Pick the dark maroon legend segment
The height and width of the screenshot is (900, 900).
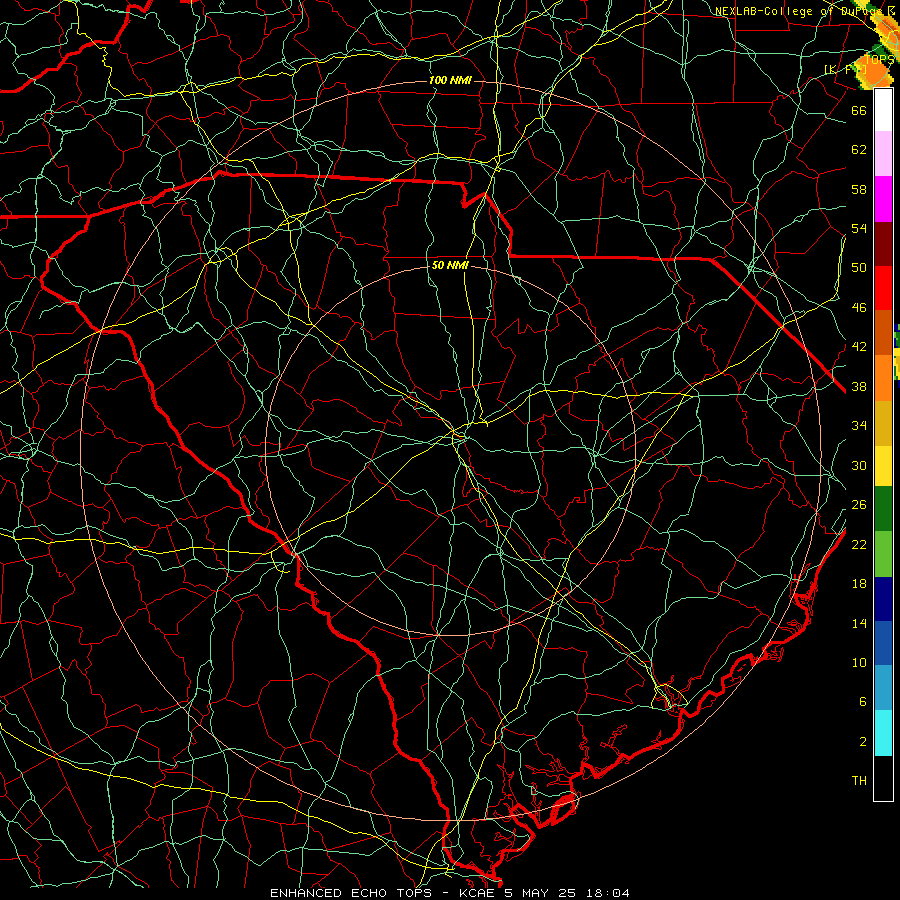[x=883, y=244]
